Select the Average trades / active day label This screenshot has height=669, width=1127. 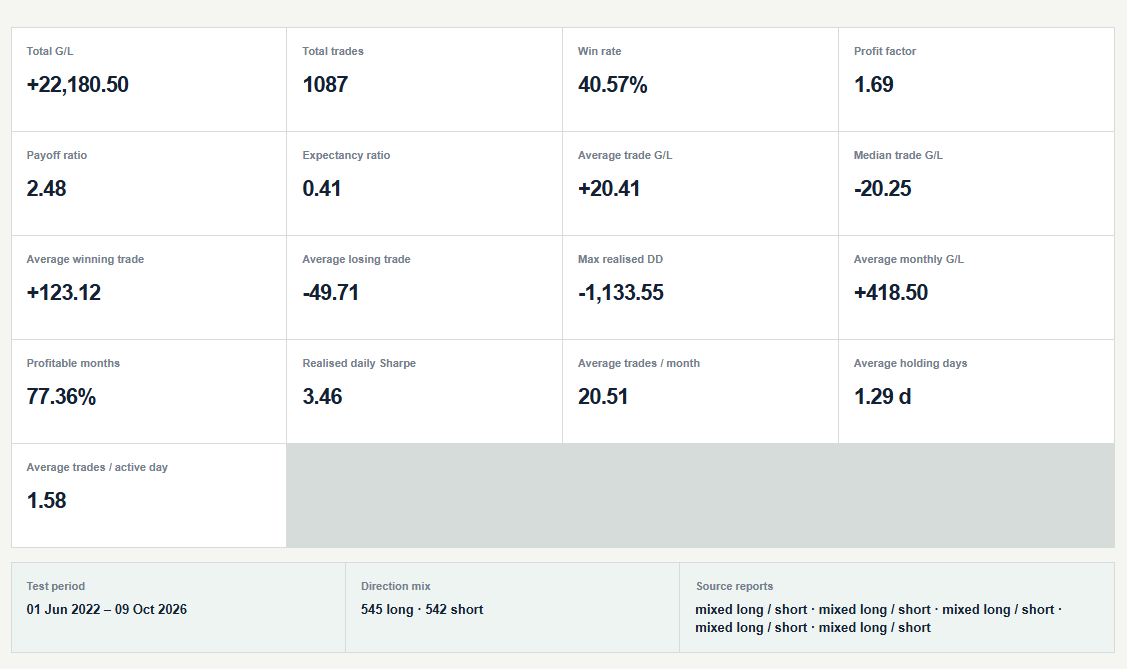tap(97, 467)
